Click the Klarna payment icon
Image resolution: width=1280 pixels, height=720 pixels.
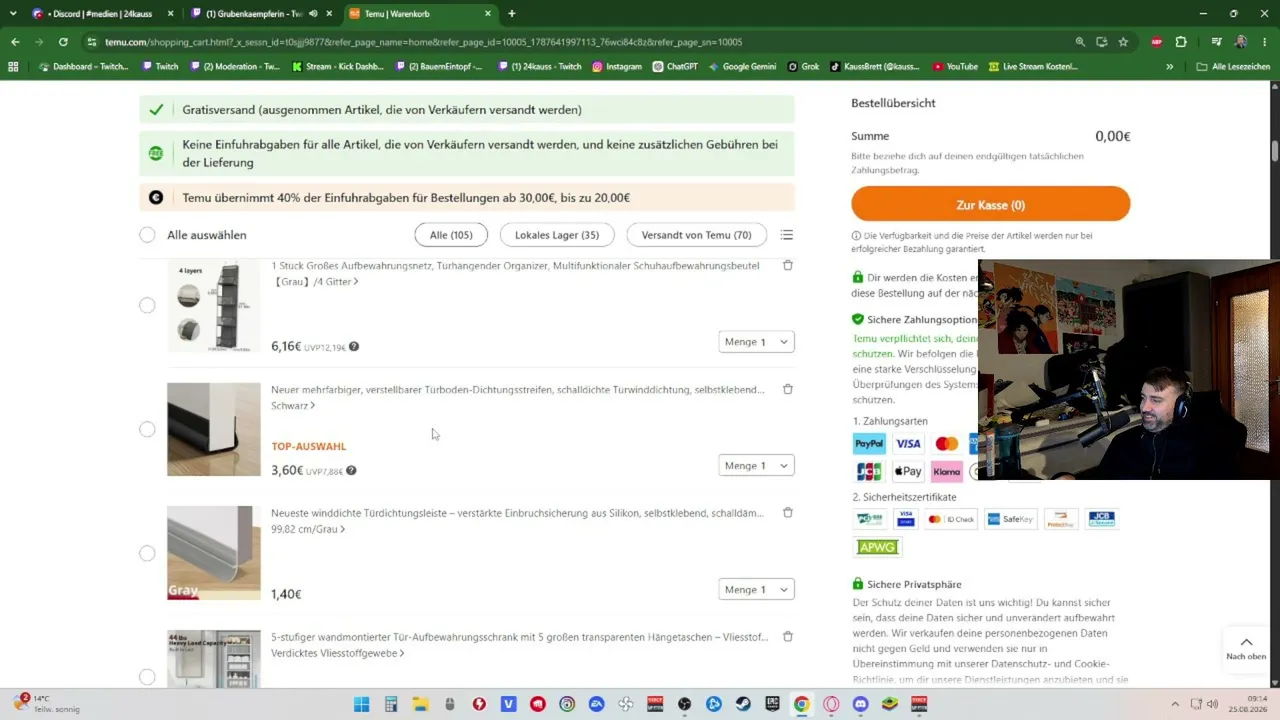(946, 471)
